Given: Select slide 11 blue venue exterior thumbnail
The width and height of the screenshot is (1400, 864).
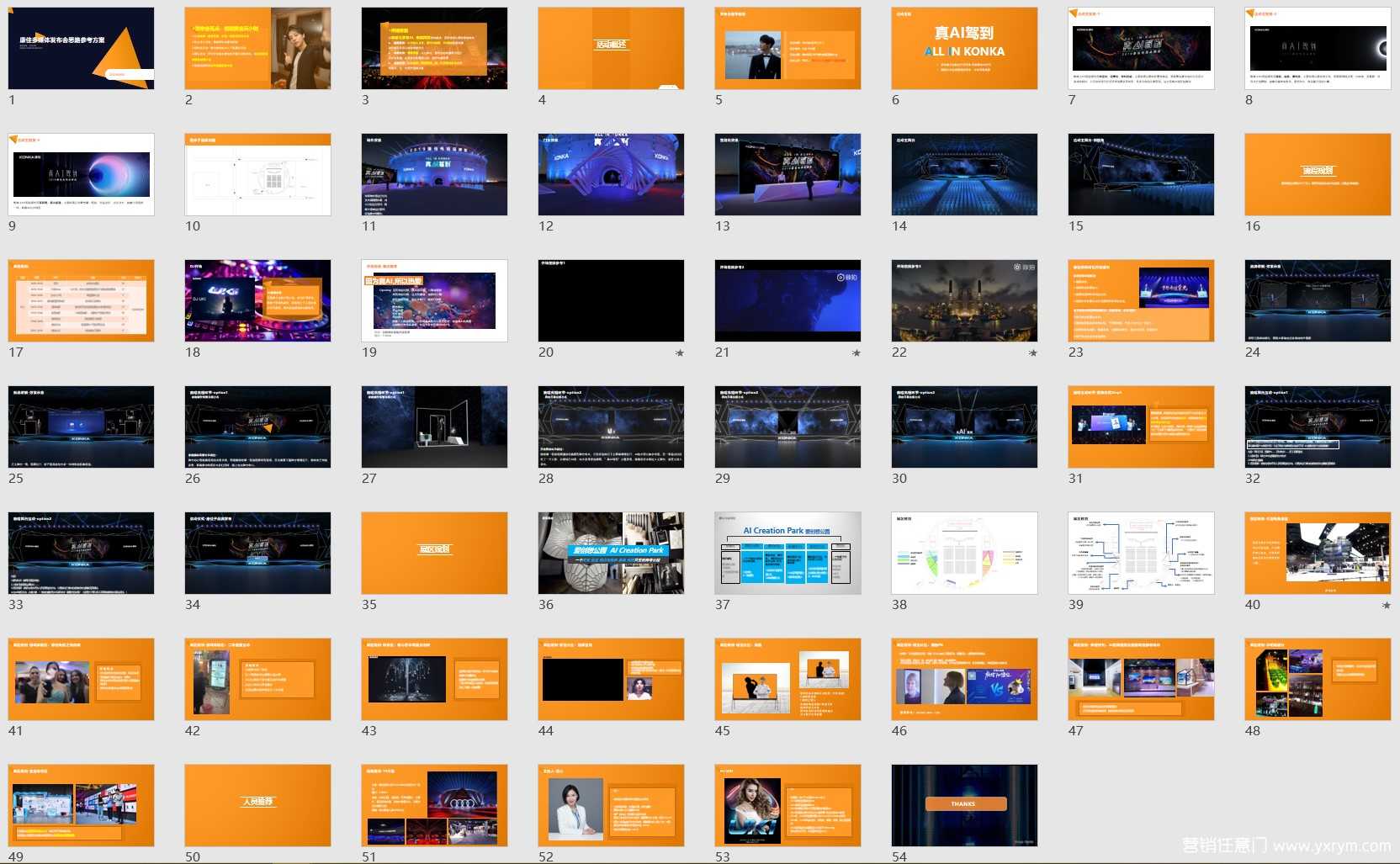Looking at the screenshot, I should coord(434,174).
